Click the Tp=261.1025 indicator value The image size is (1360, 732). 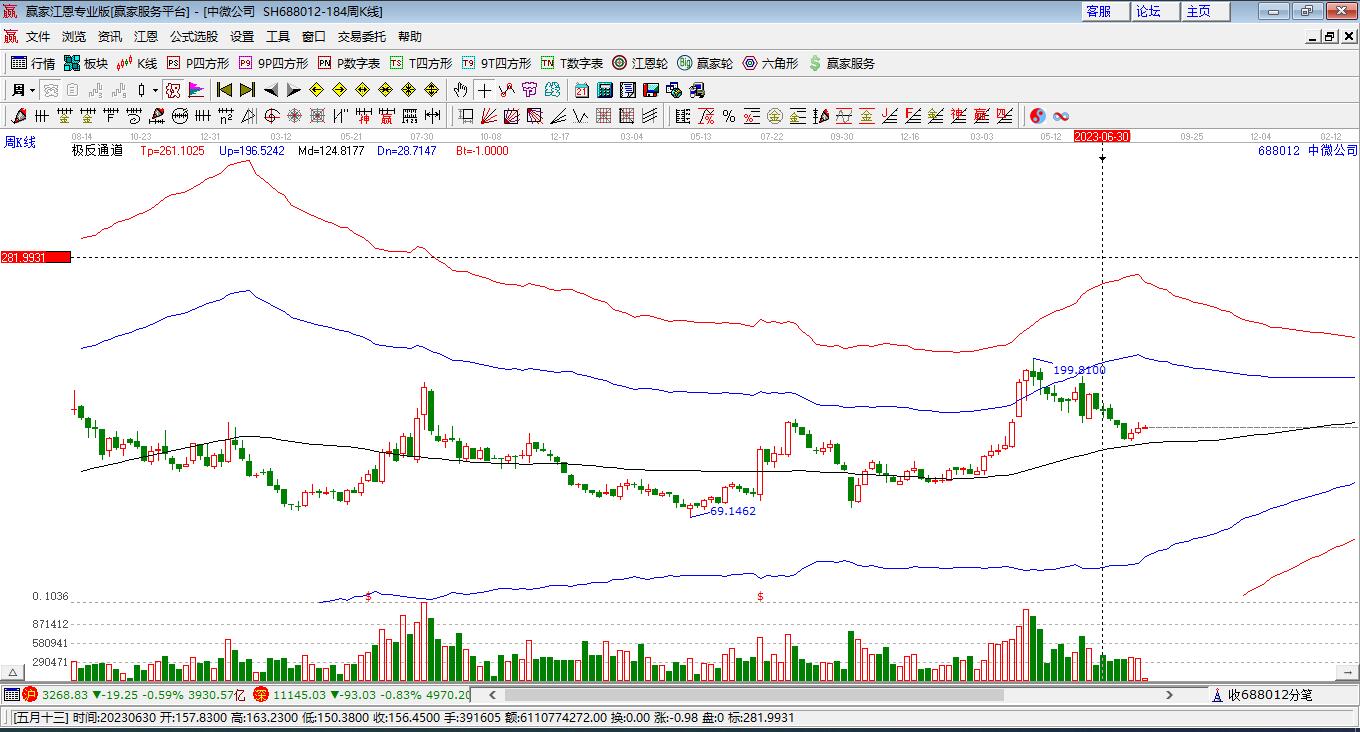(172, 151)
